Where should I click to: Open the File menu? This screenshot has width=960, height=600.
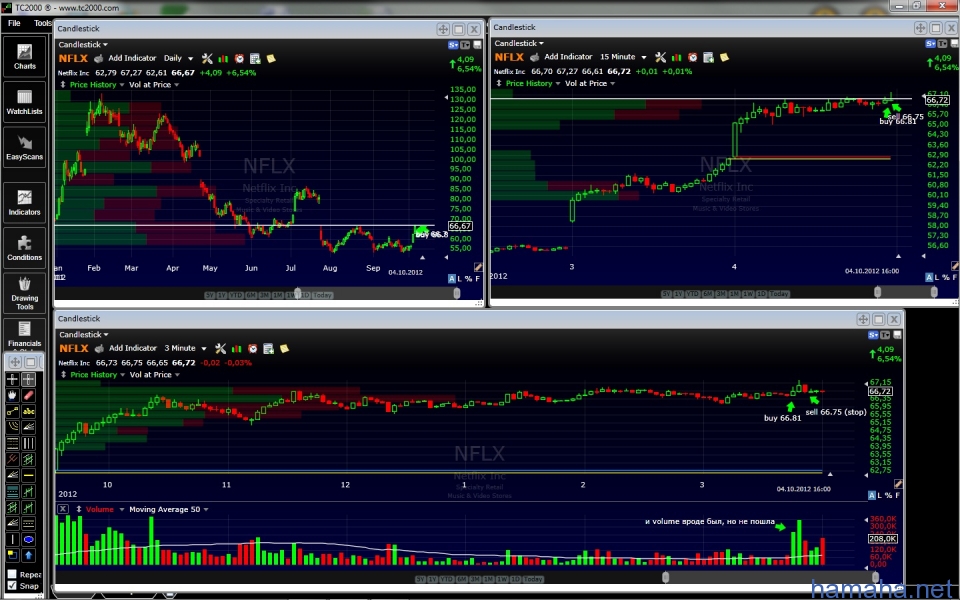click(x=14, y=23)
